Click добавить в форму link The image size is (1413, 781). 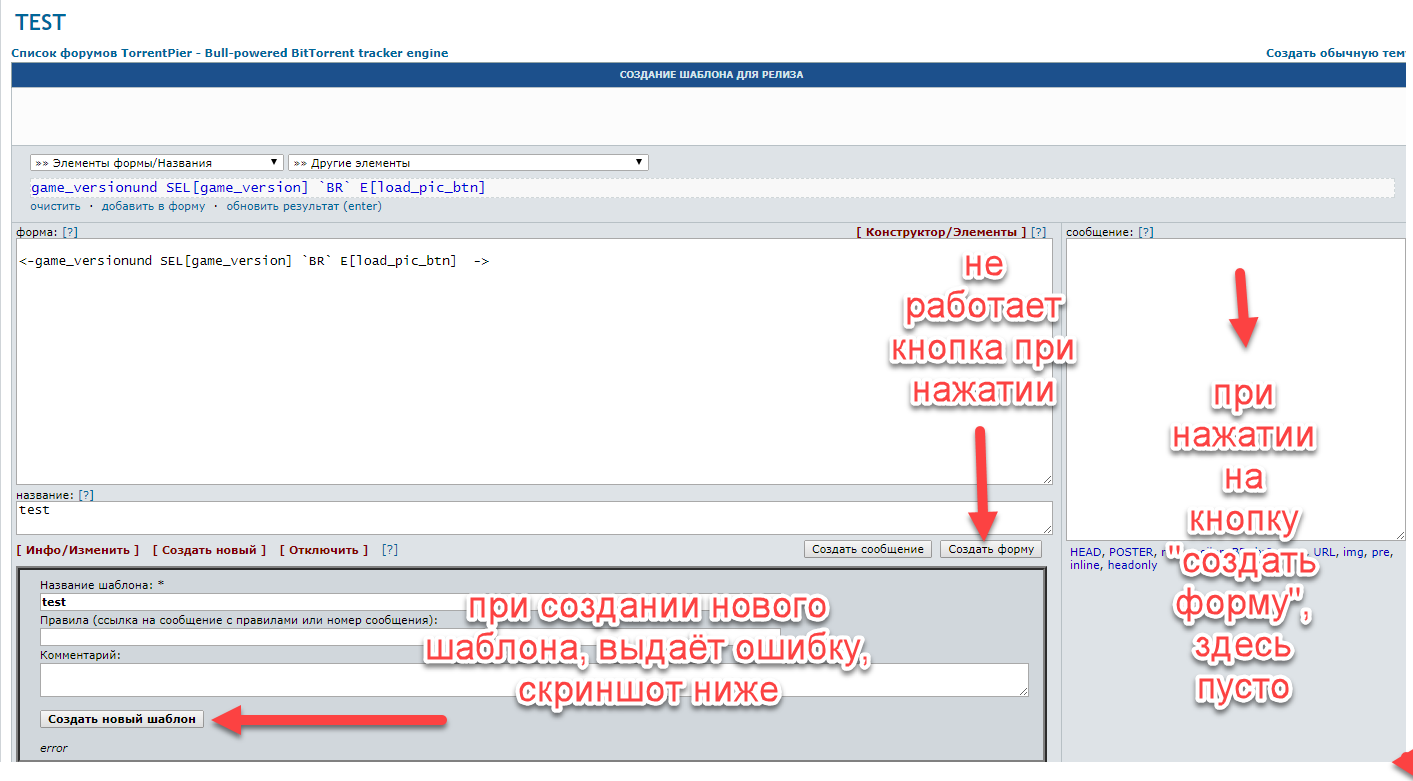click(153, 206)
